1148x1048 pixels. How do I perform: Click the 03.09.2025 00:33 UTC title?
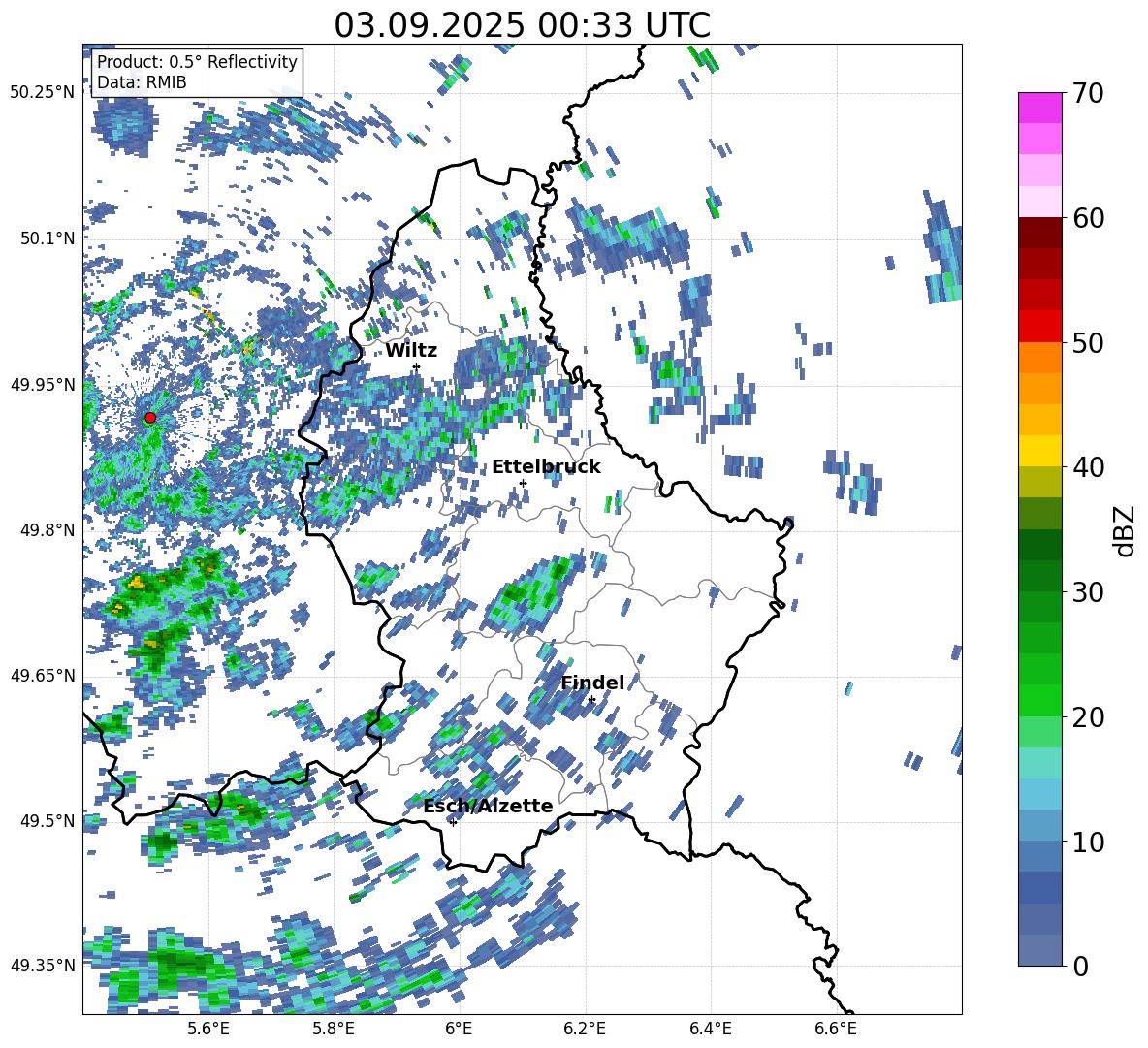pos(522,25)
